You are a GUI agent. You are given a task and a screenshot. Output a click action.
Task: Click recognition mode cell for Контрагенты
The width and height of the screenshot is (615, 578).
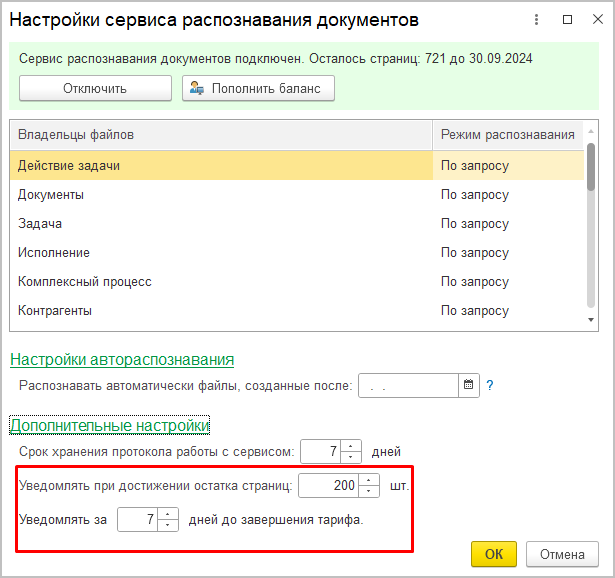coord(508,311)
